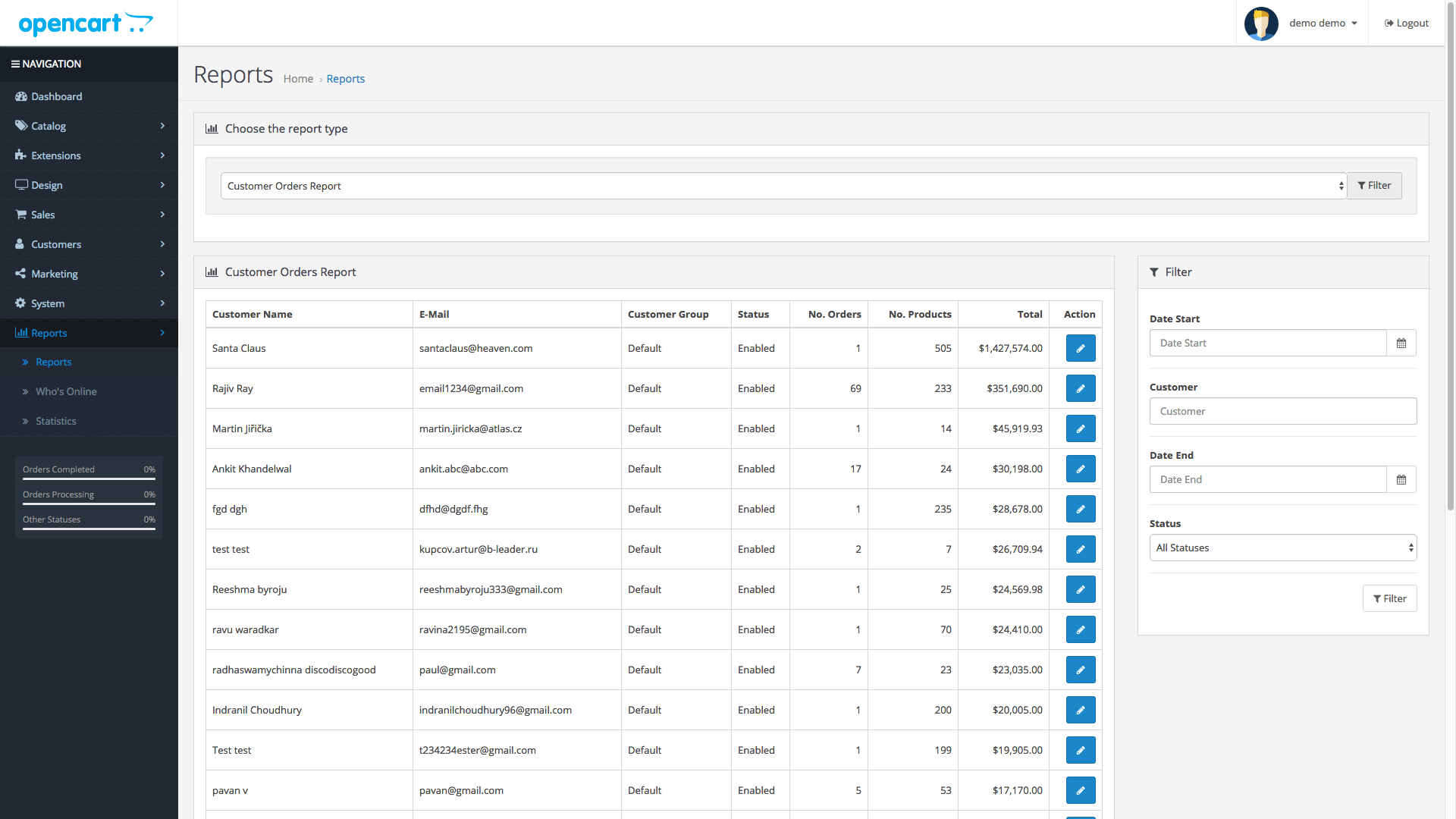Click the Design monitor icon

click(21, 185)
